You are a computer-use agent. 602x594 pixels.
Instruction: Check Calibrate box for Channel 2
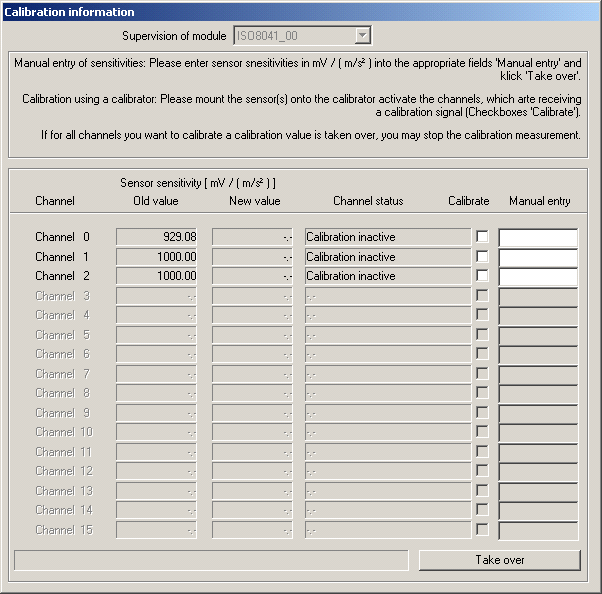point(482,276)
